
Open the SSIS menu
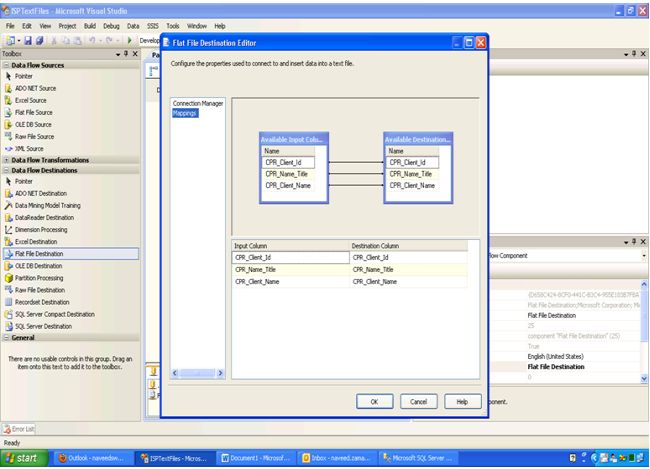153,26
